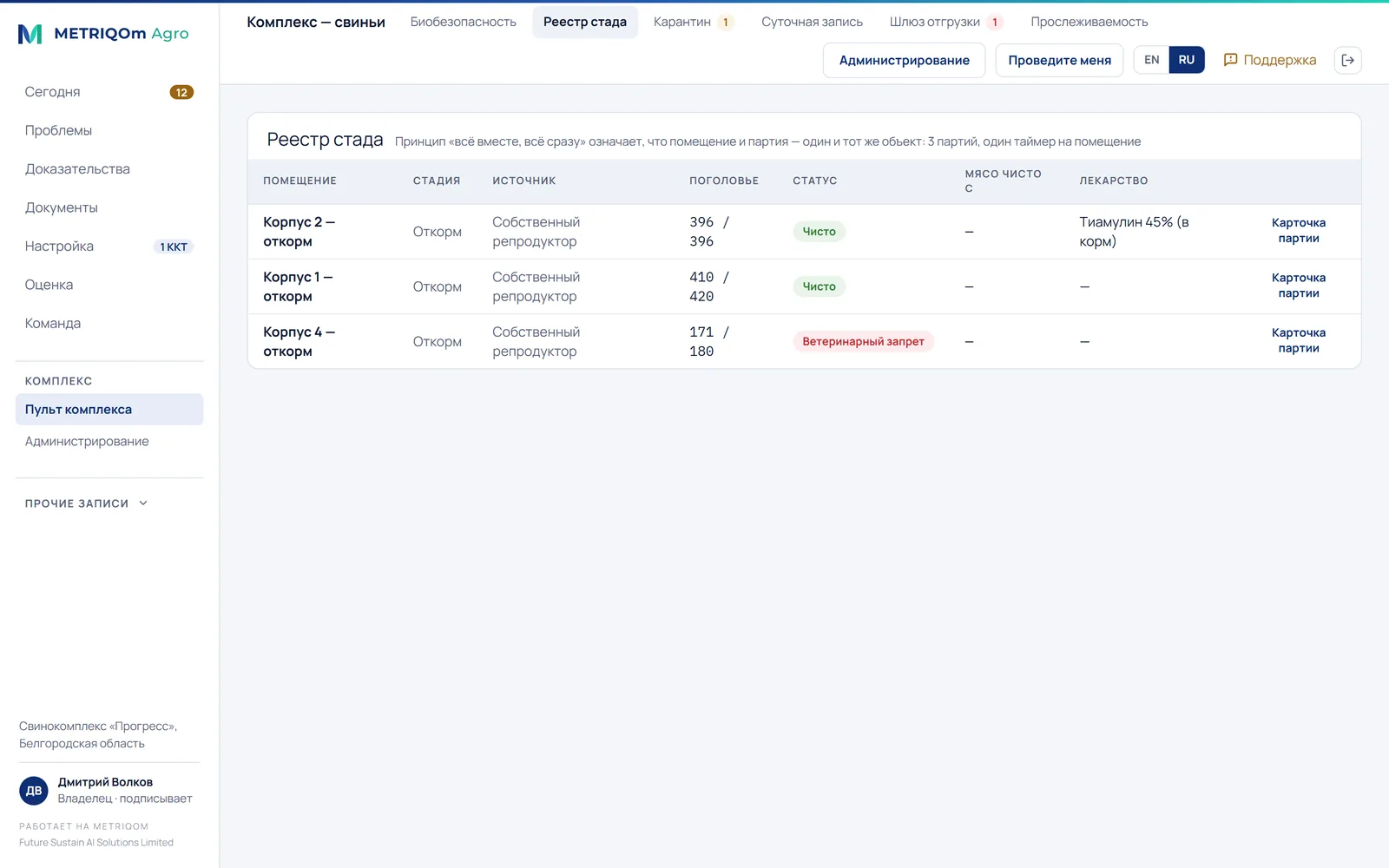Go to Суточная запись tab
Viewport: 1389px width, 868px height.
coord(813,22)
